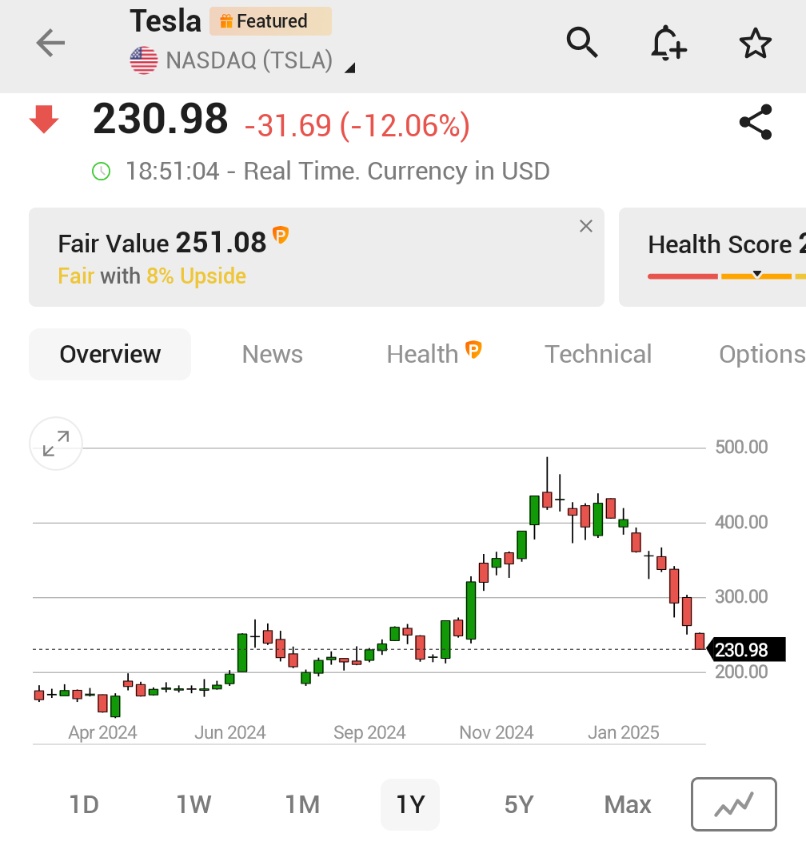Switch to the Technical tab

(598, 354)
